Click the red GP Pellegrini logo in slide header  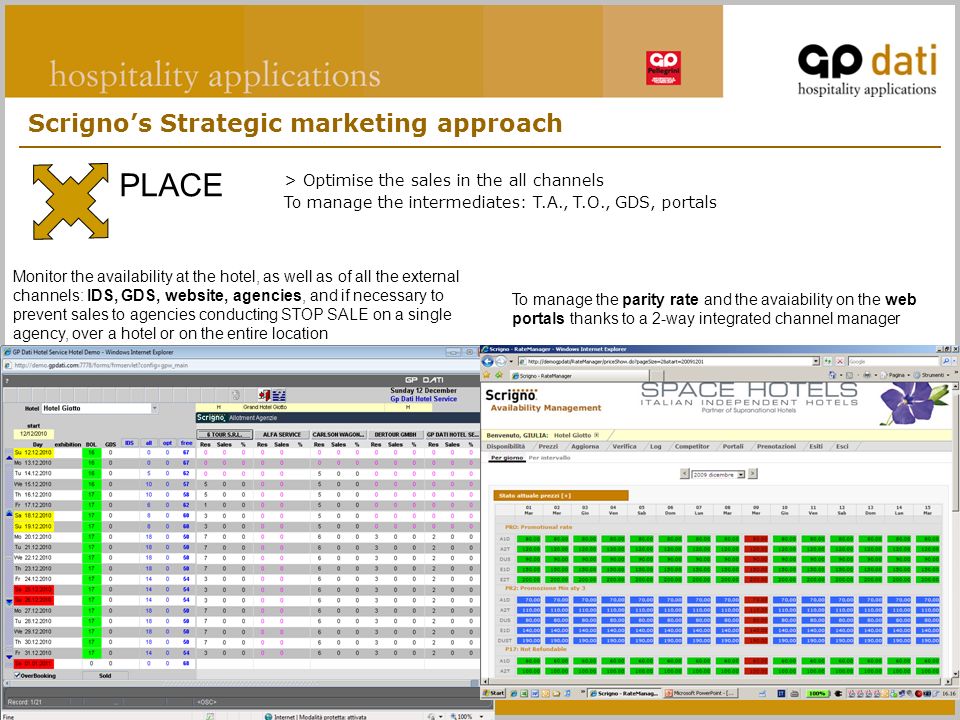click(x=663, y=68)
